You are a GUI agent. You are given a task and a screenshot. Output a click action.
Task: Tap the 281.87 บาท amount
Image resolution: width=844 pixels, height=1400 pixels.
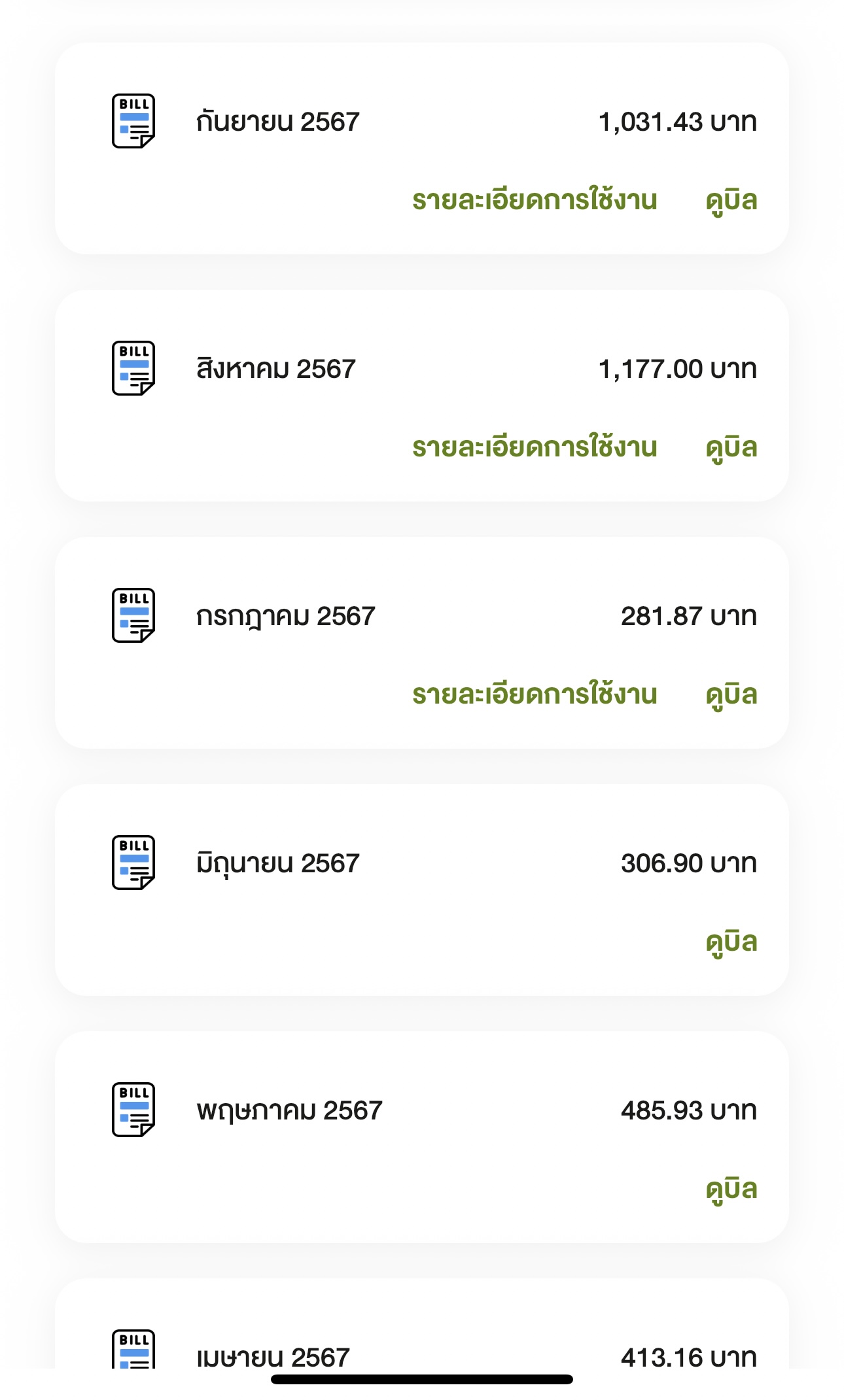pyautogui.click(x=688, y=616)
